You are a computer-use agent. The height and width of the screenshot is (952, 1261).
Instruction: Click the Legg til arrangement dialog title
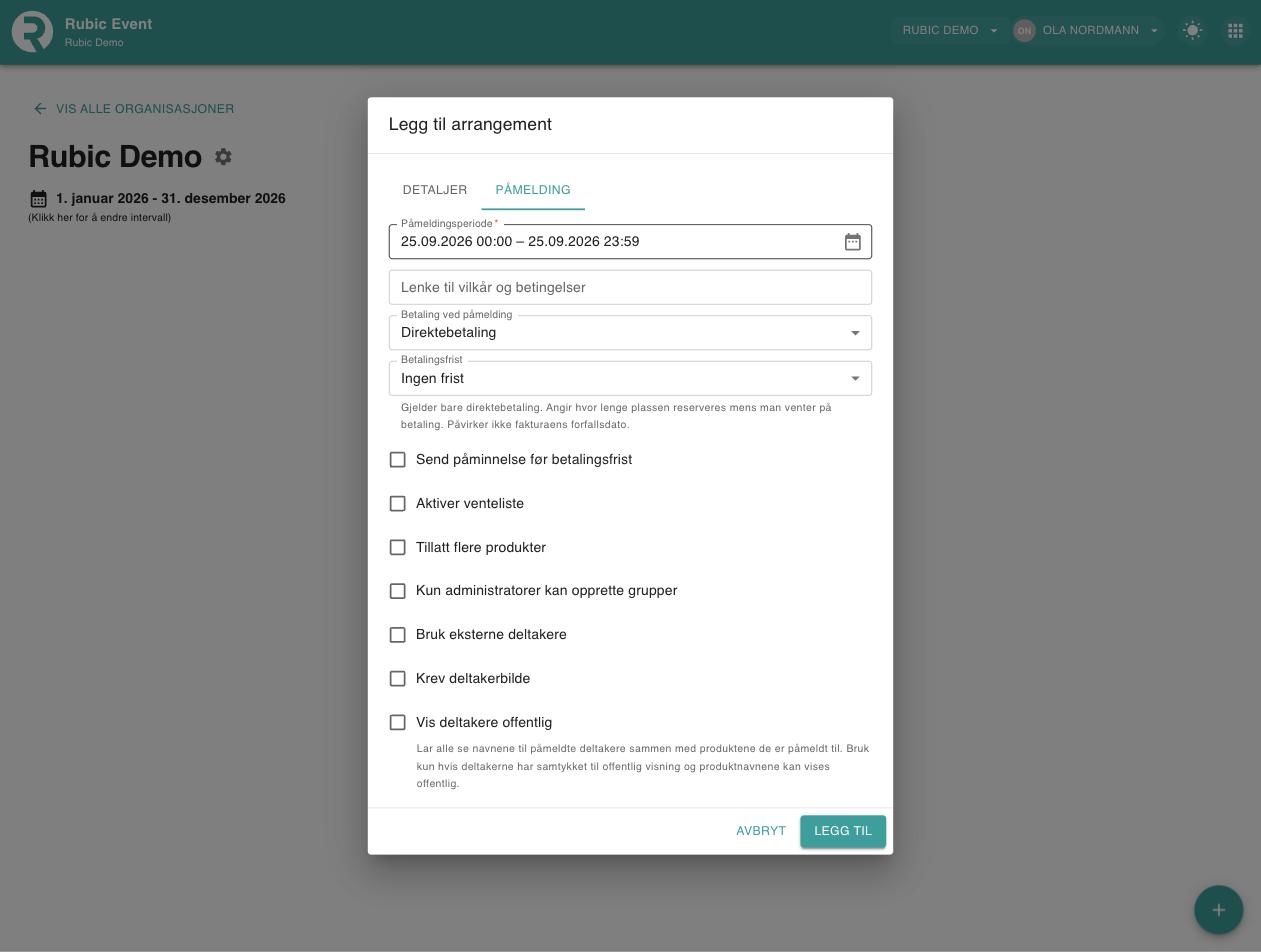point(470,125)
